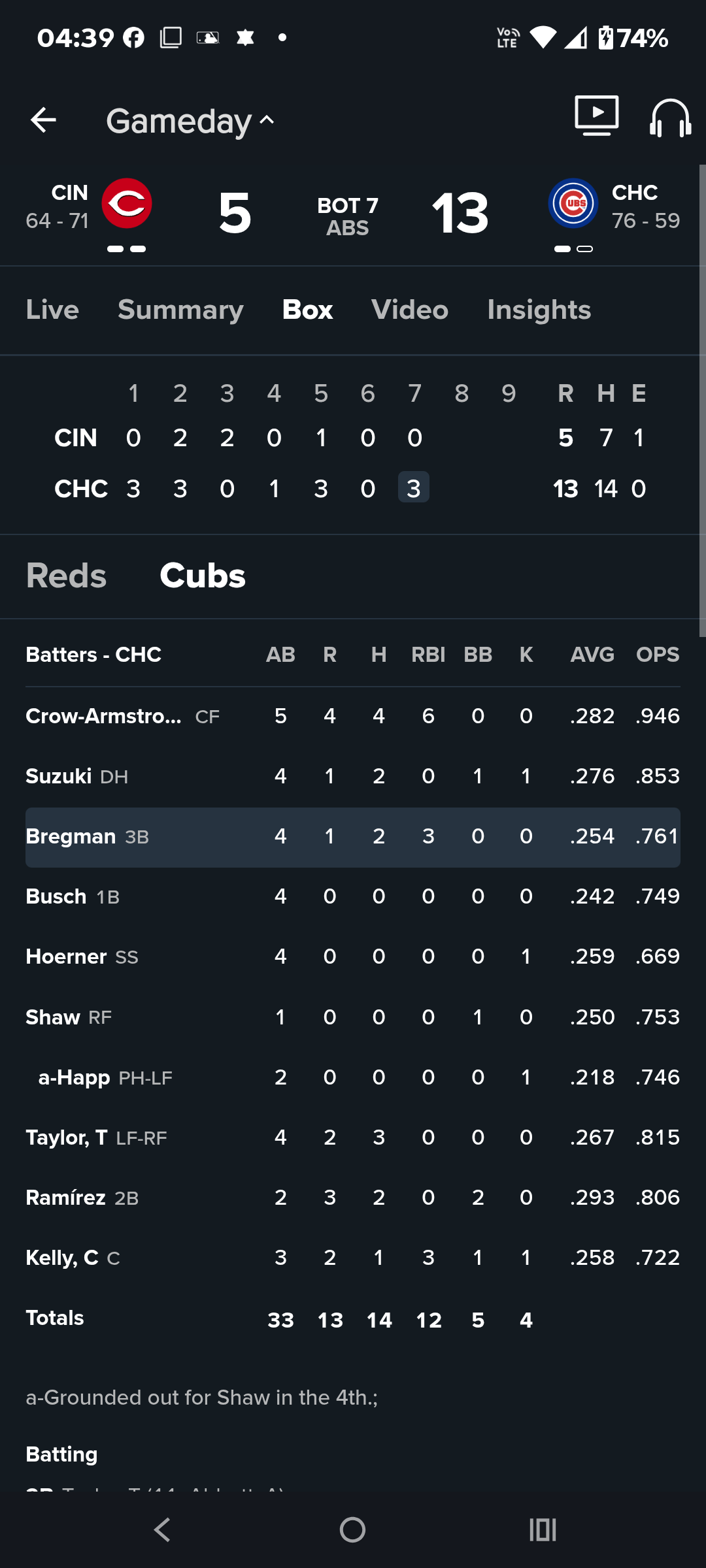
Task: Switch to the Live tab
Action: point(52,310)
